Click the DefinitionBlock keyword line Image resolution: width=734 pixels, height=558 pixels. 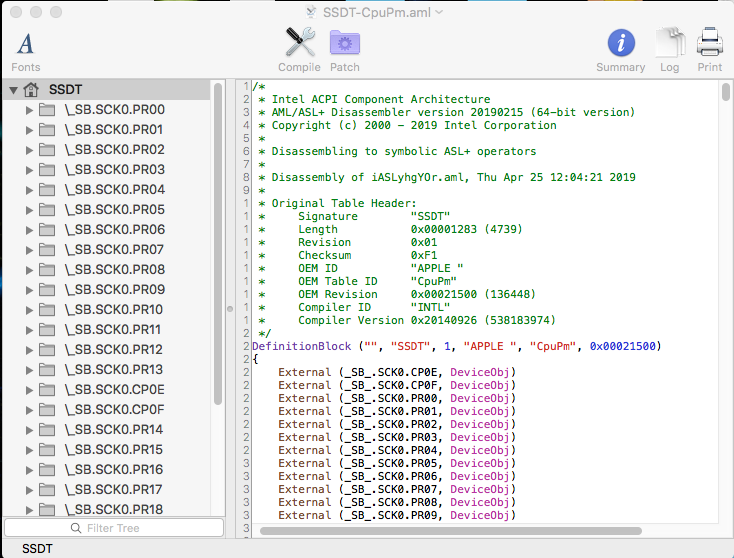click(x=457, y=346)
